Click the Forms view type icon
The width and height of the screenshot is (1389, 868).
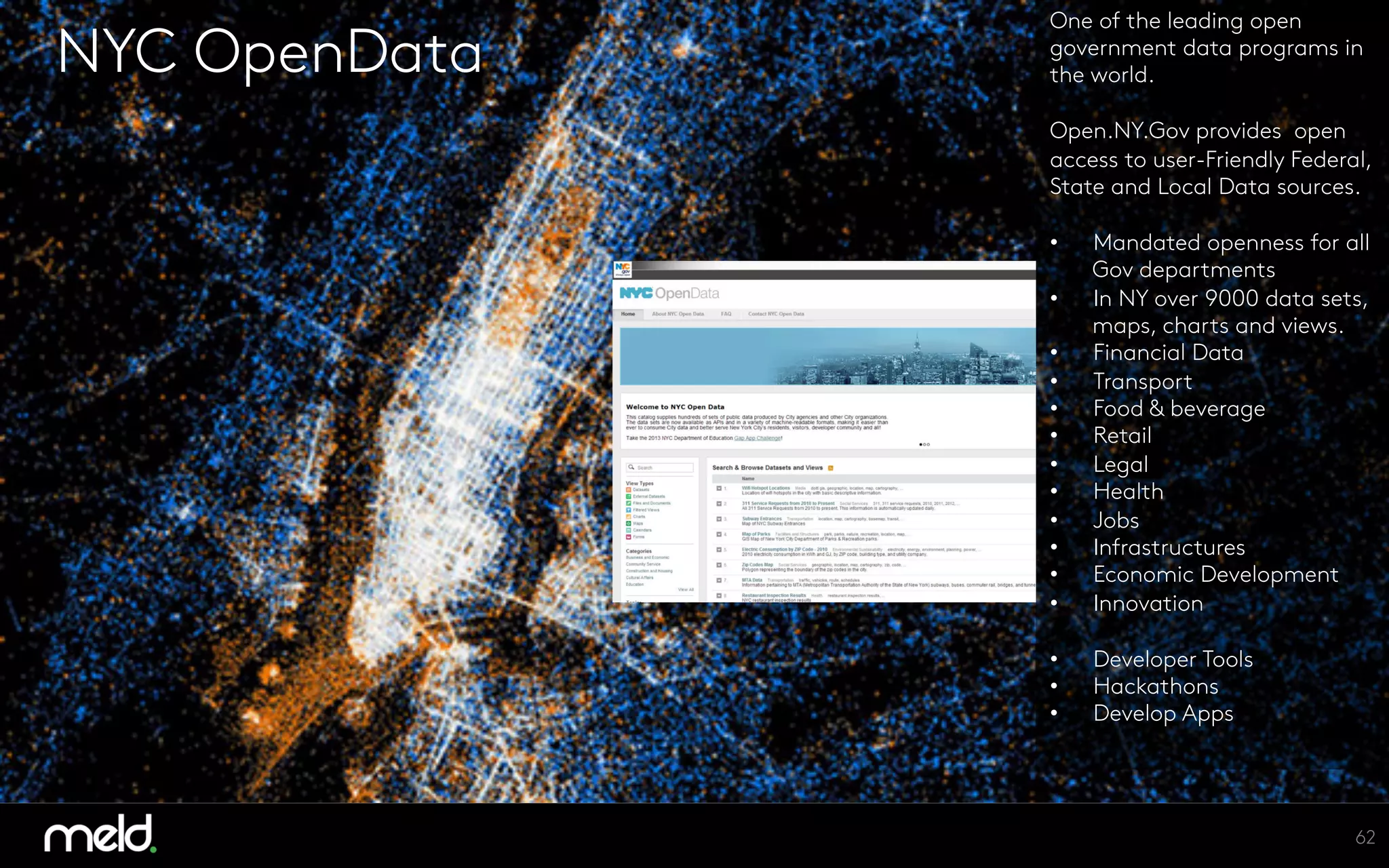point(629,537)
